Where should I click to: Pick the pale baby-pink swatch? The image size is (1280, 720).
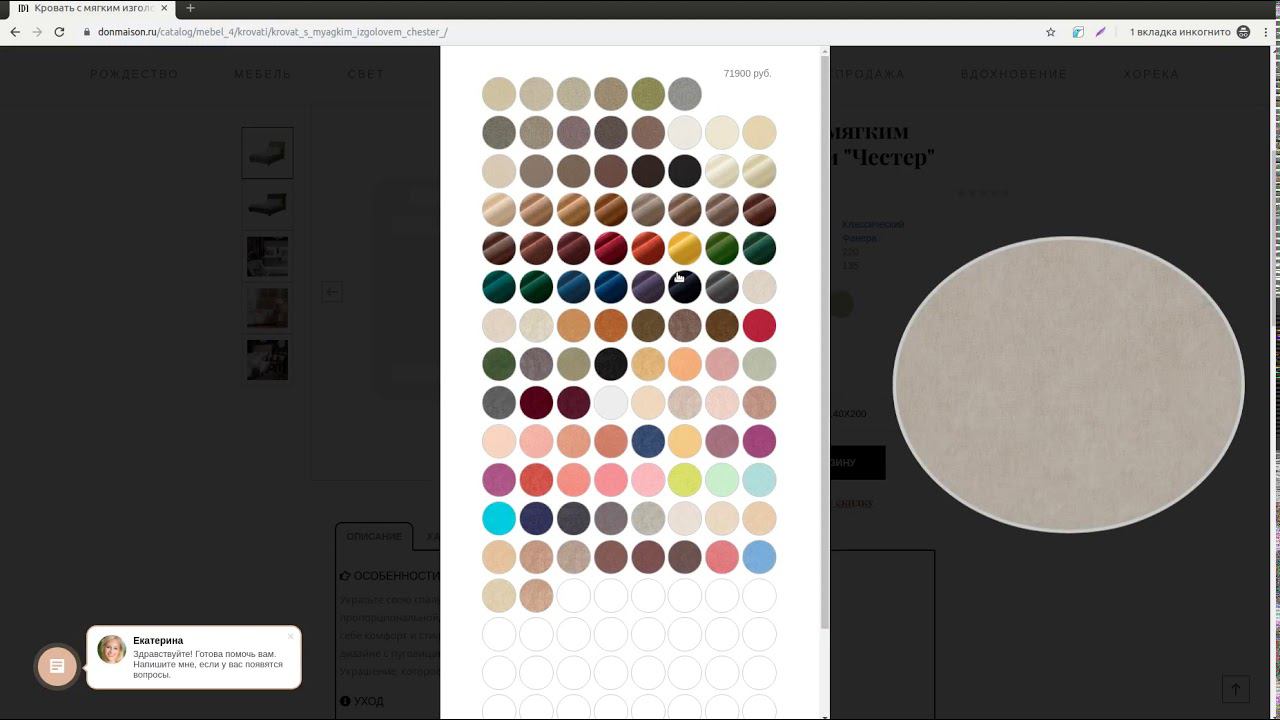click(x=648, y=480)
